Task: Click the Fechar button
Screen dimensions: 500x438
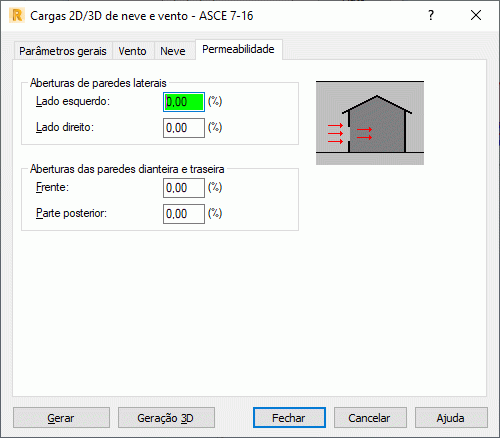Action: (x=289, y=418)
